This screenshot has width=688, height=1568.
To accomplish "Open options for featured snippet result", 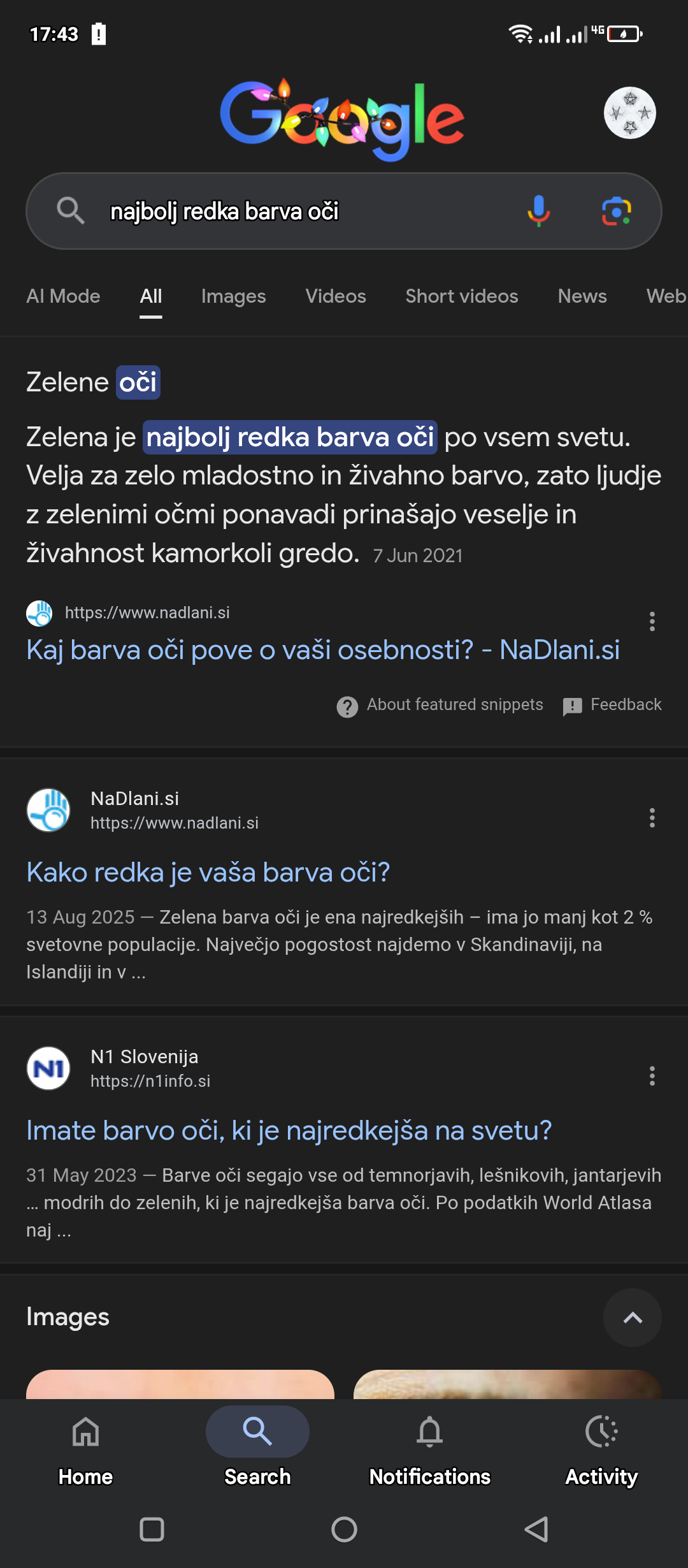I will click(x=652, y=621).
